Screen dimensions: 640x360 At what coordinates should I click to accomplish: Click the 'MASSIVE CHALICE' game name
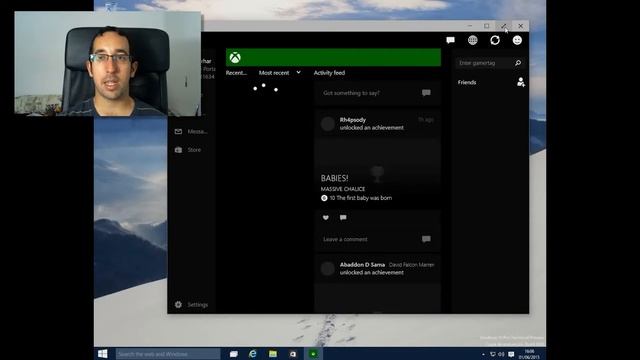pyautogui.click(x=343, y=189)
